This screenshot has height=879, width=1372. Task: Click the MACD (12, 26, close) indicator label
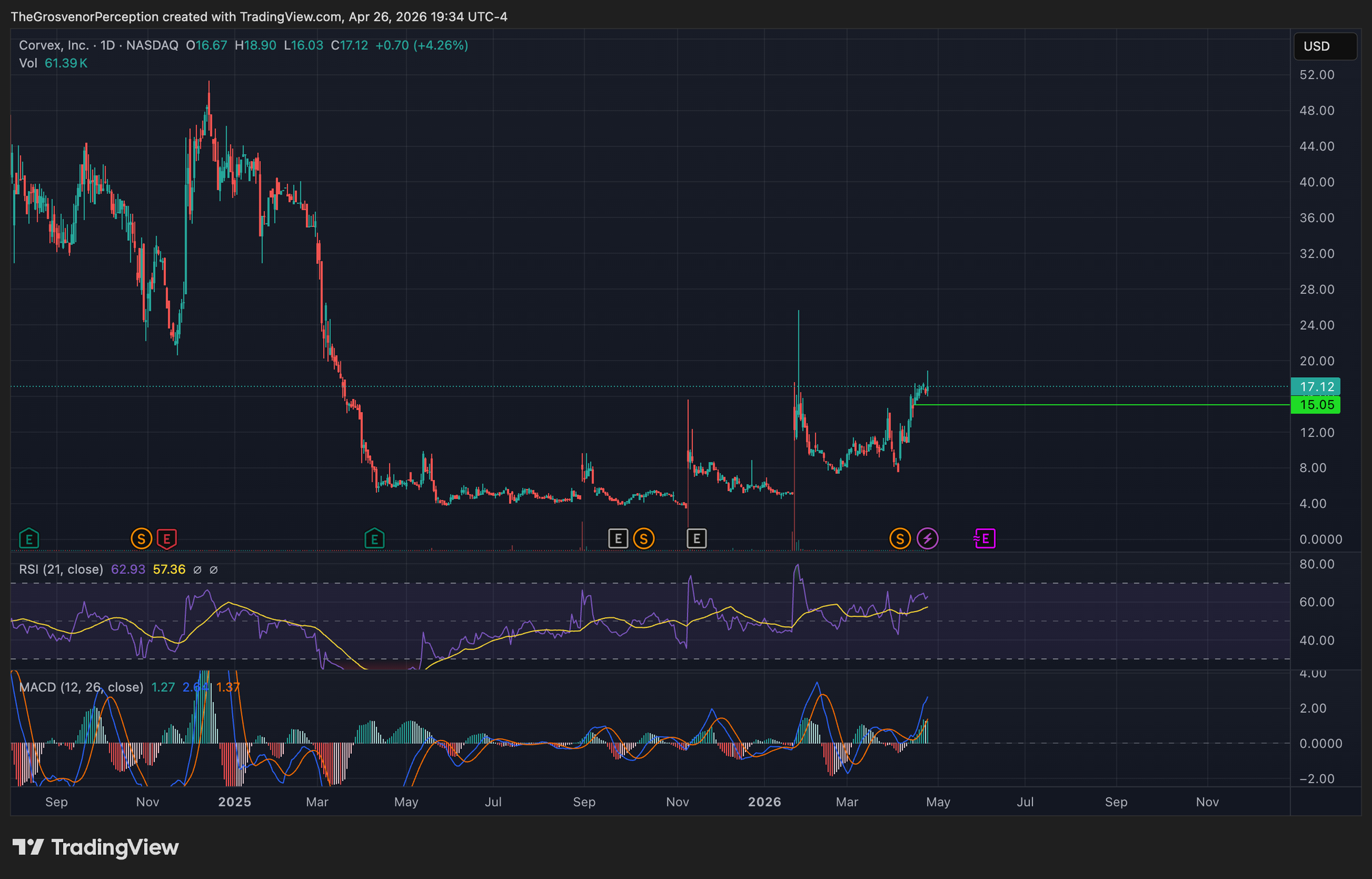pyautogui.click(x=81, y=688)
